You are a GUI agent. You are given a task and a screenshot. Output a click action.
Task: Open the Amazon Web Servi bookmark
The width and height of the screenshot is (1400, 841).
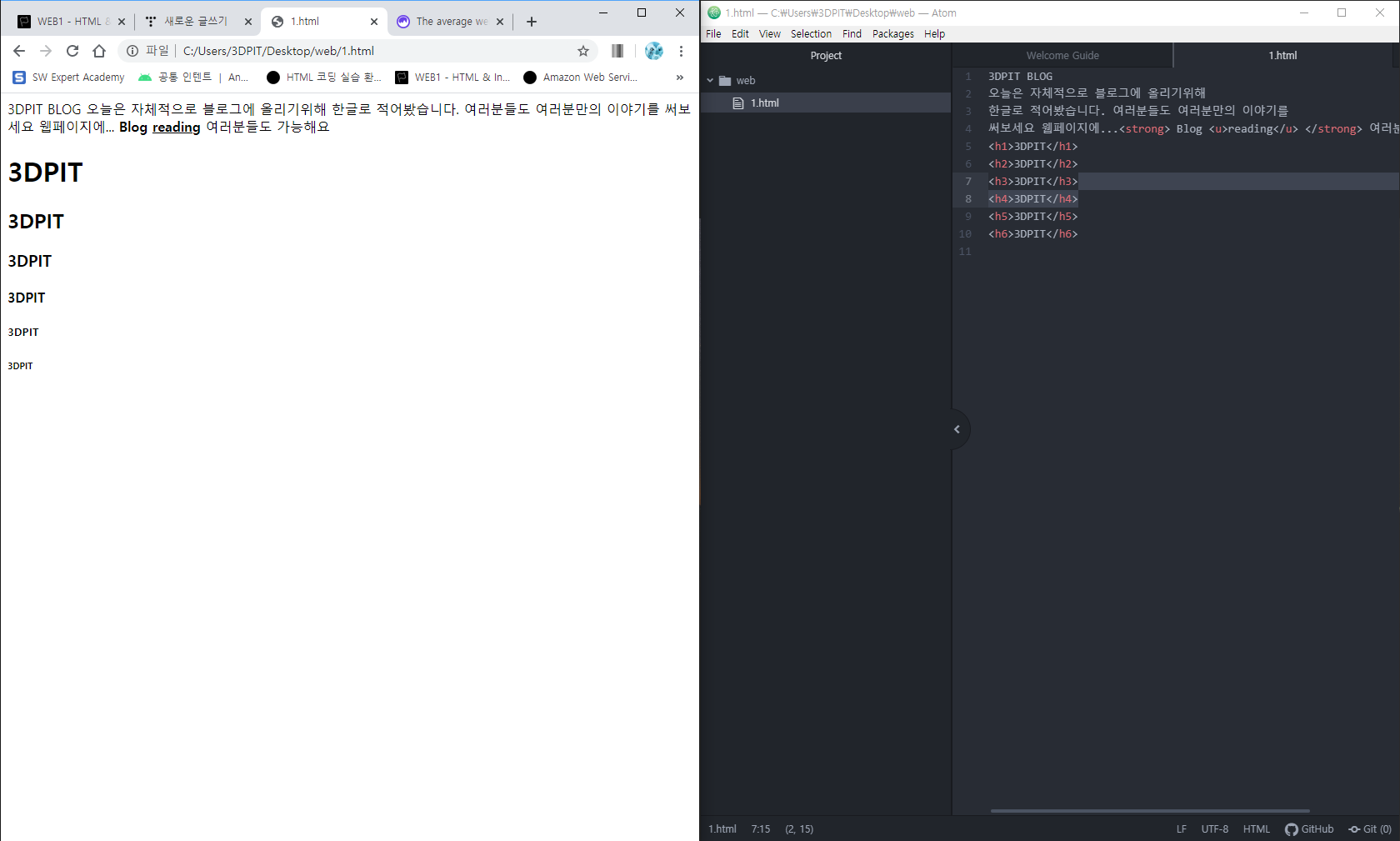(581, 78)
